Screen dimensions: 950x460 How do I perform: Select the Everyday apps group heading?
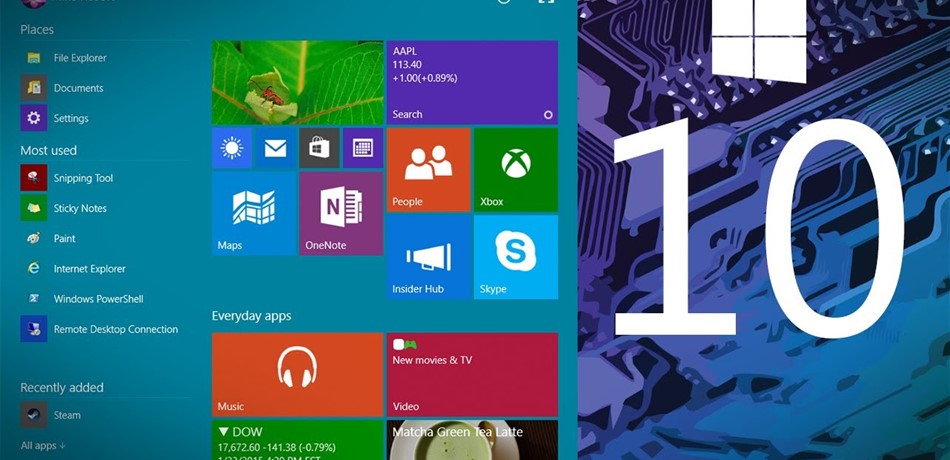[x=251, y=316]
